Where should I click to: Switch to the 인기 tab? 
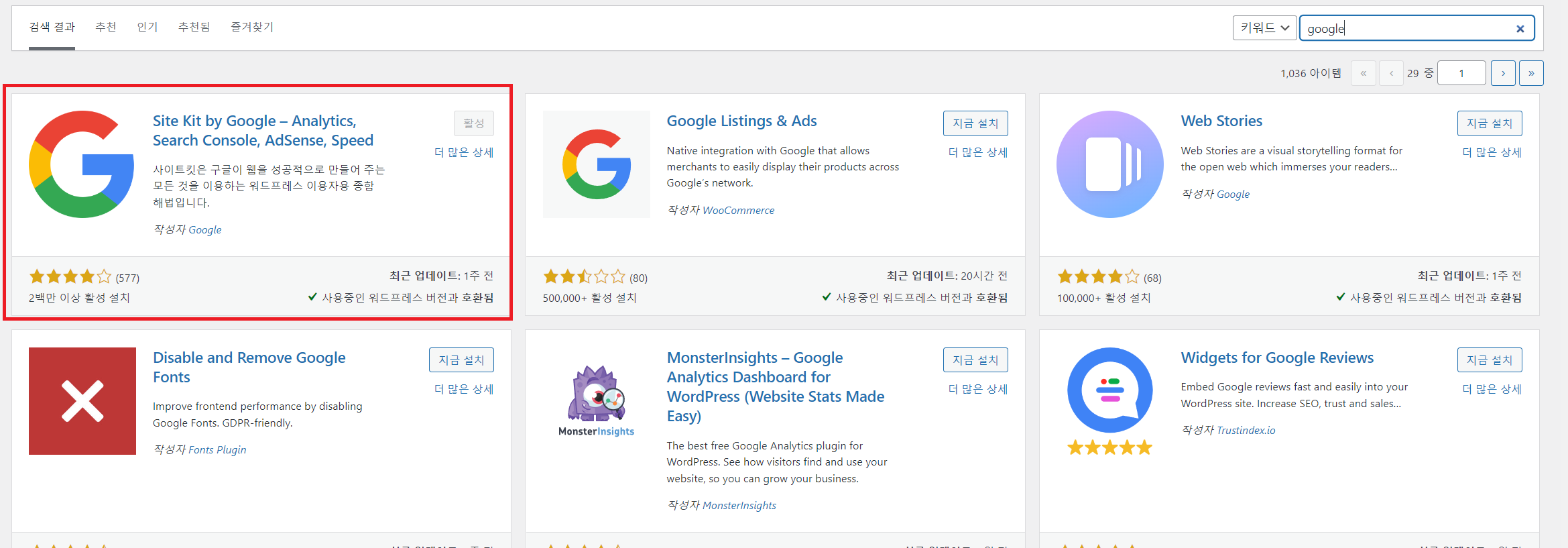tap(147, 27)
